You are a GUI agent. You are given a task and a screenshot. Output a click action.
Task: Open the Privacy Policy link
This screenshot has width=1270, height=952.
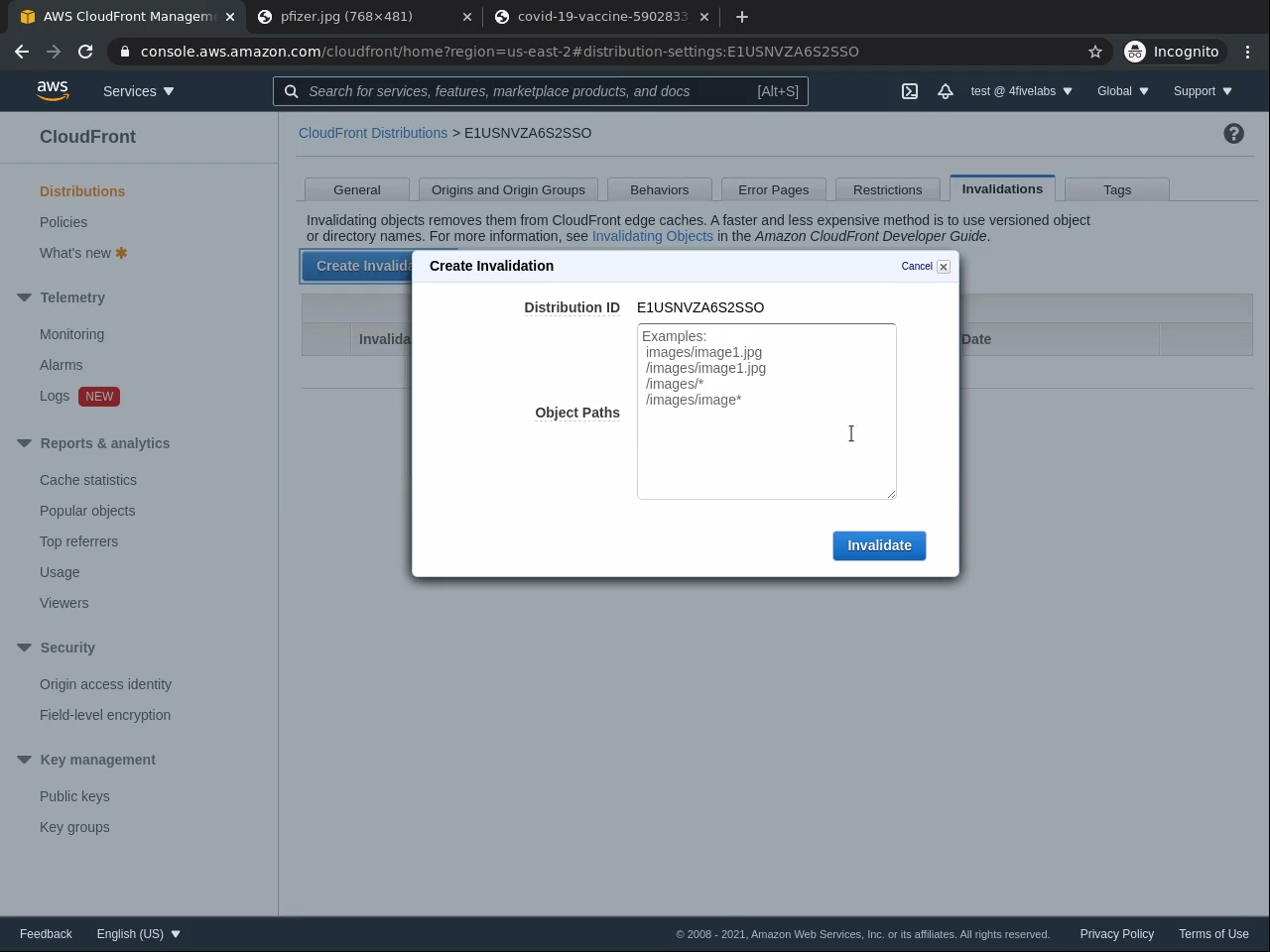click(1117, 934)
